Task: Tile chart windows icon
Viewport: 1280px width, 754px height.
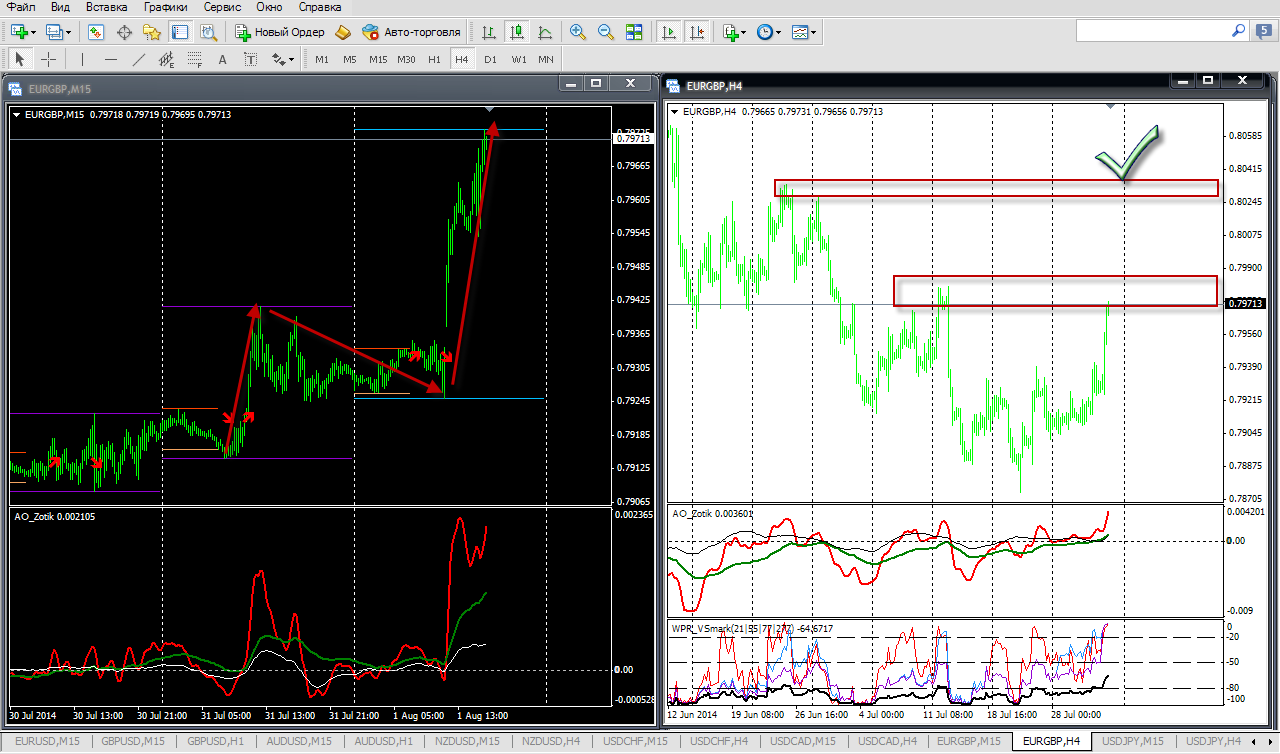Action: point(633,32)
